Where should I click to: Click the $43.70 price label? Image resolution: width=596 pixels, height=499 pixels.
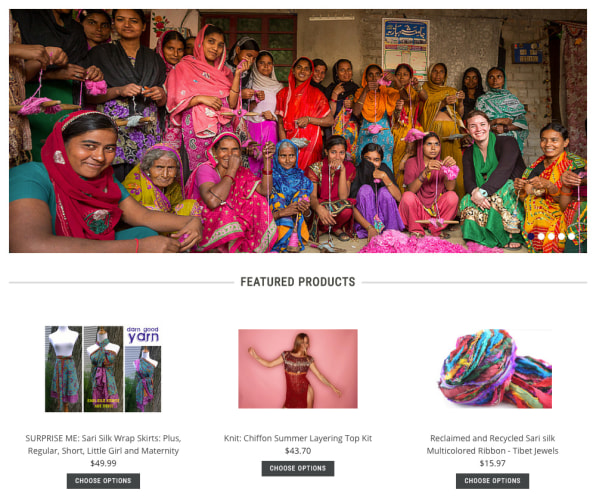[x=298, y=451]
